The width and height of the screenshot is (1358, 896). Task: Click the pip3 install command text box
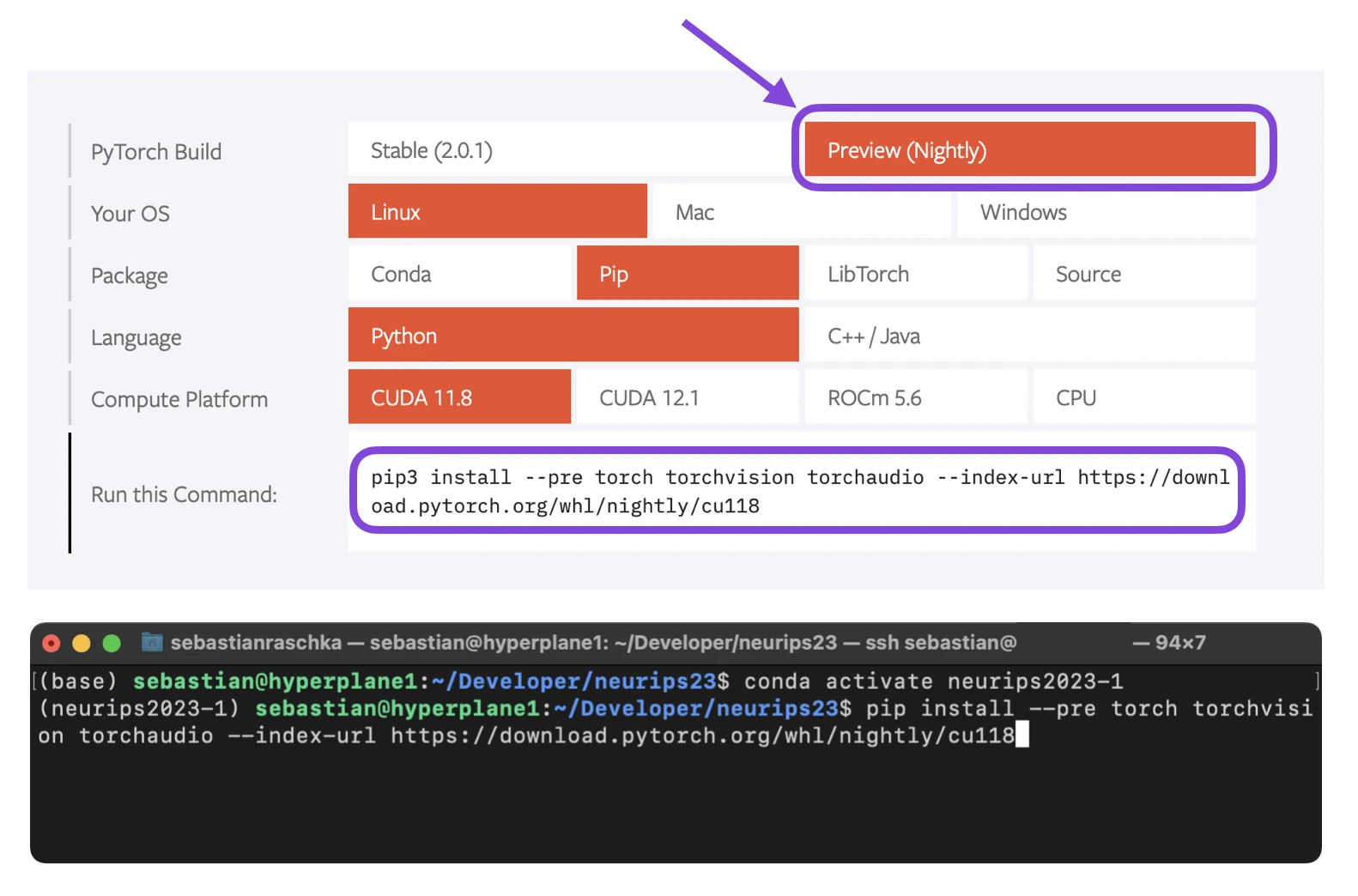(x=800, y=491)
